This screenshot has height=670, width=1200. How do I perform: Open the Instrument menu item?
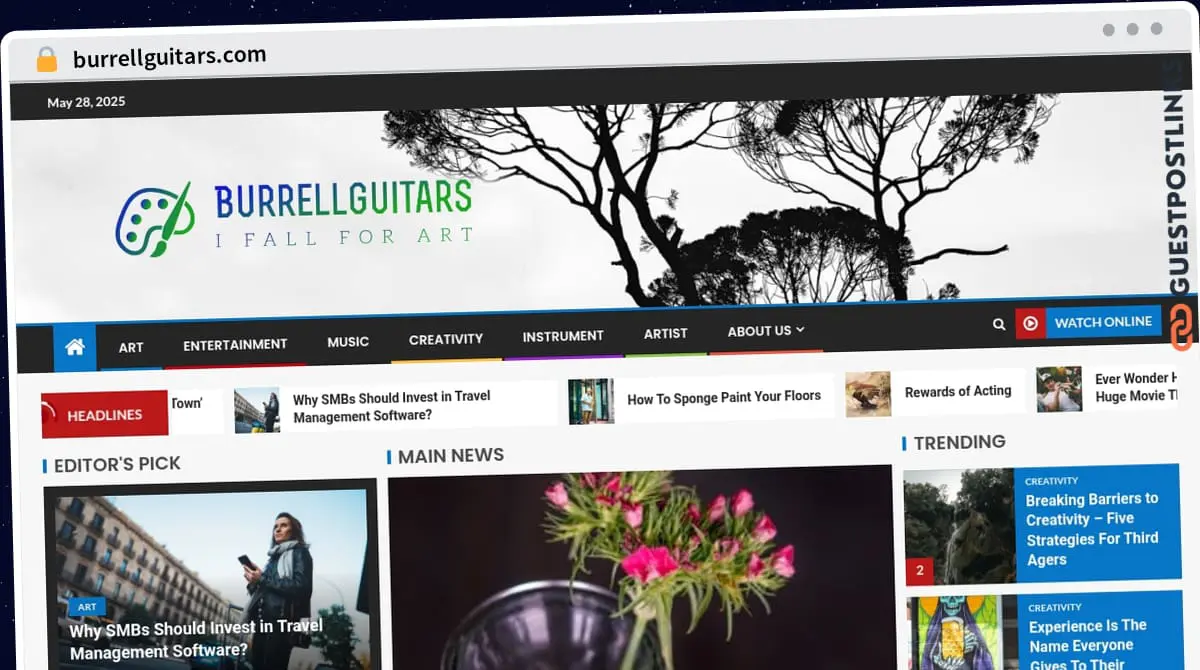[x=563, y=336]
